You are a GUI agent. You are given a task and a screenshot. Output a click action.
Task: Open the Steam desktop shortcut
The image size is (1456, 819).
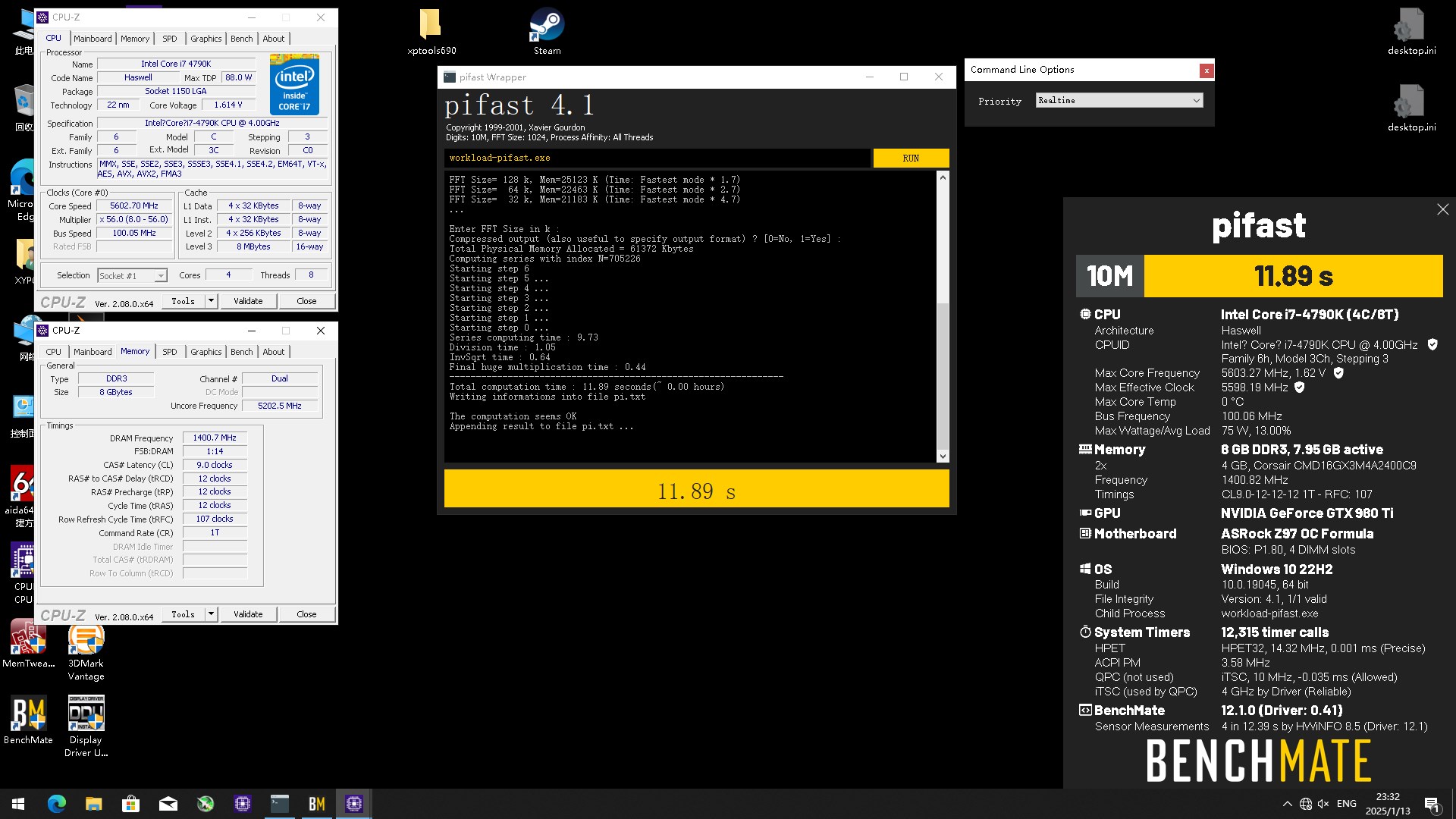coord(547,31)
